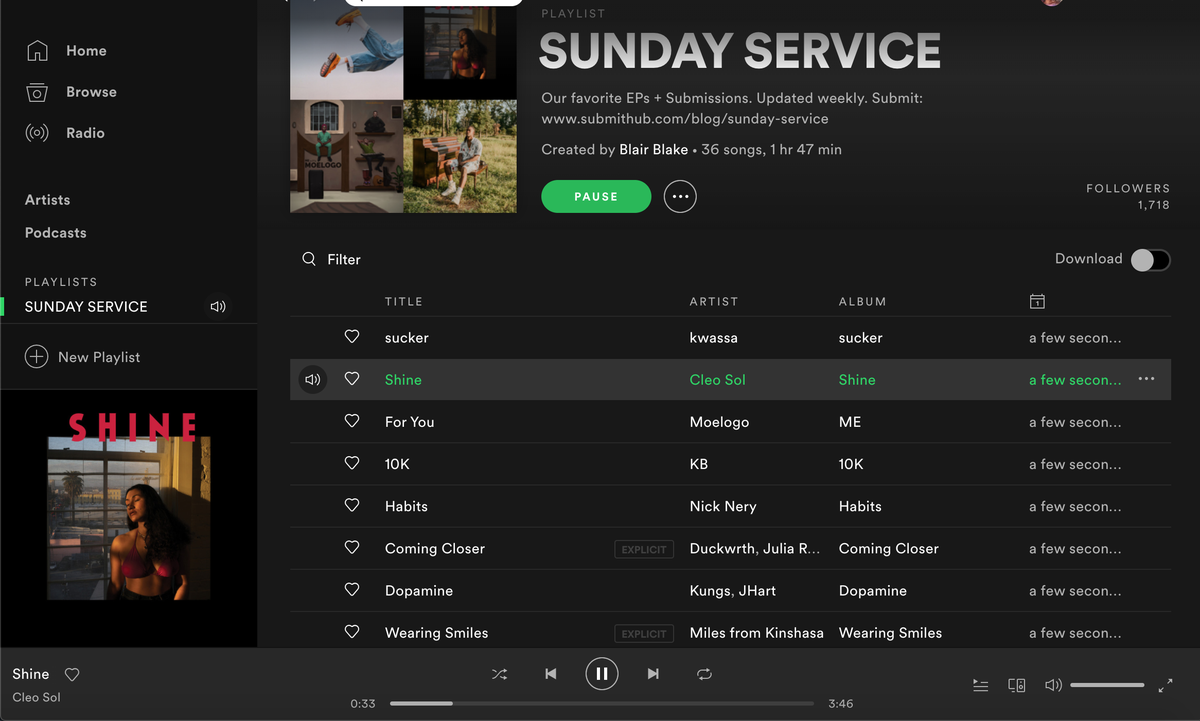Toggle shuffle playback

tap(499, 674)
